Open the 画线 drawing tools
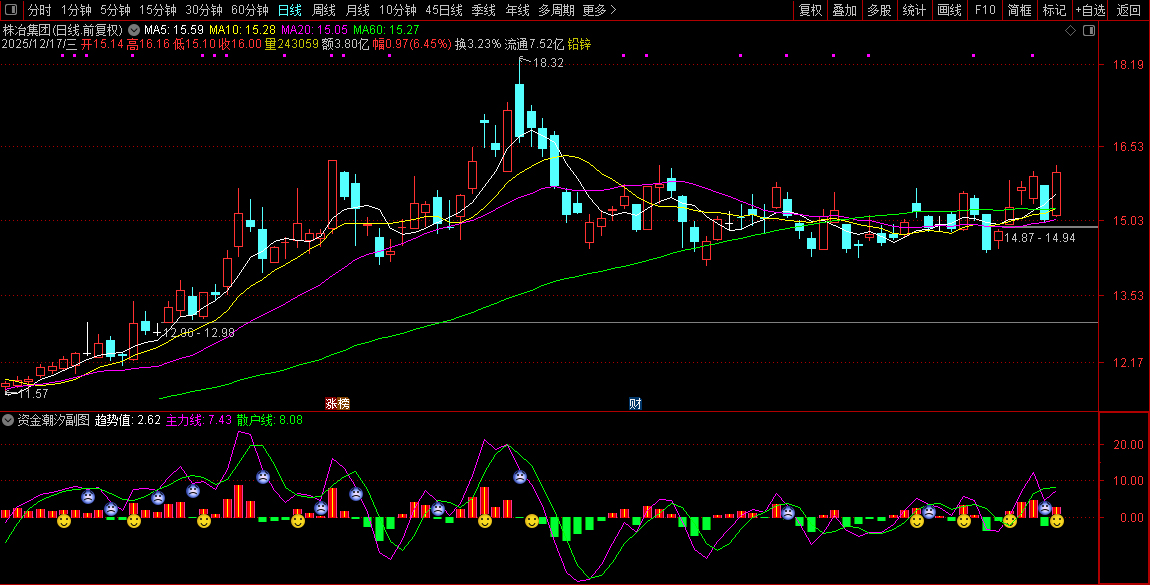This screenshot has width=1150, height=585. click(949, 10)
